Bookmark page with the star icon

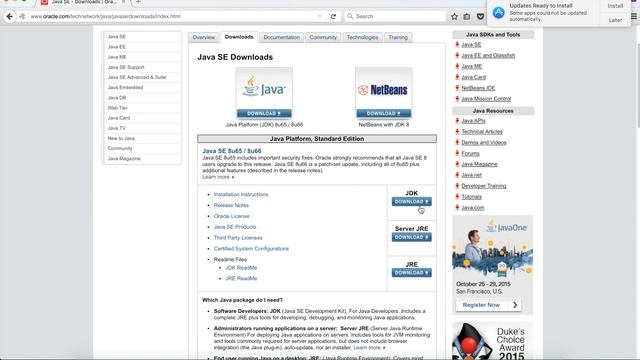tap(454, 16)
